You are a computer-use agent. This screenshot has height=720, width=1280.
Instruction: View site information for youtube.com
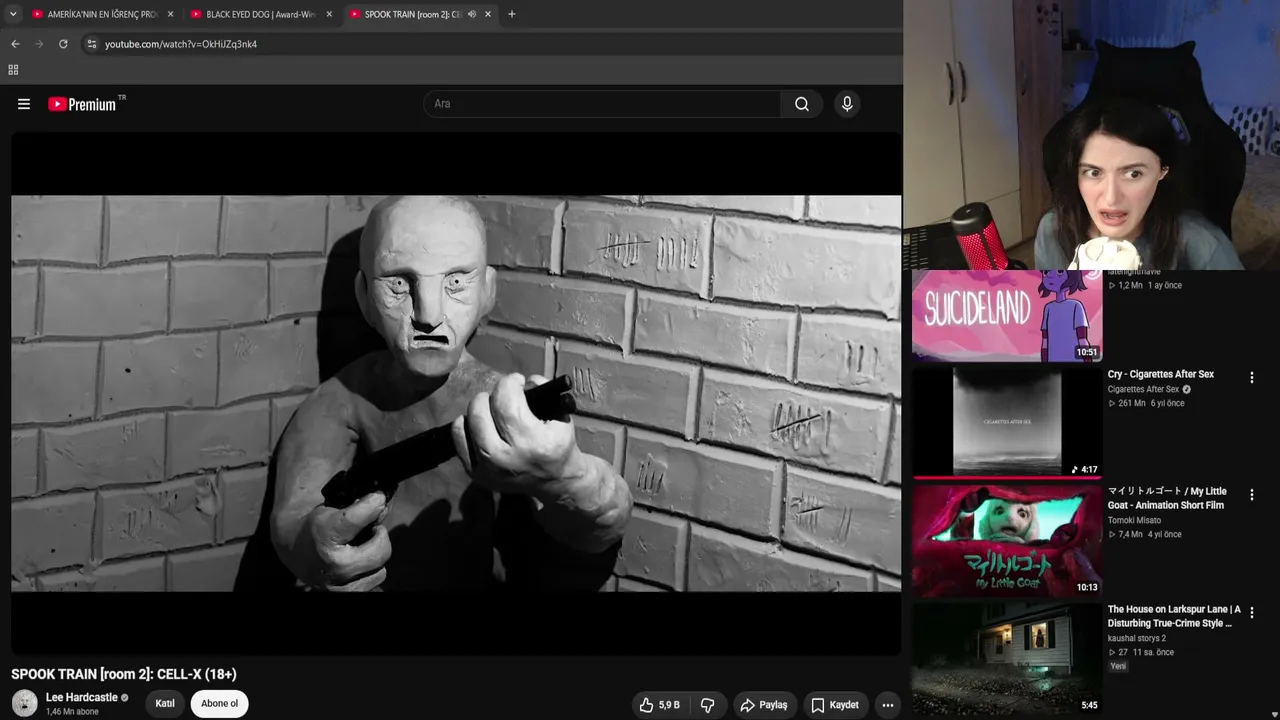[x=91, y=44]
